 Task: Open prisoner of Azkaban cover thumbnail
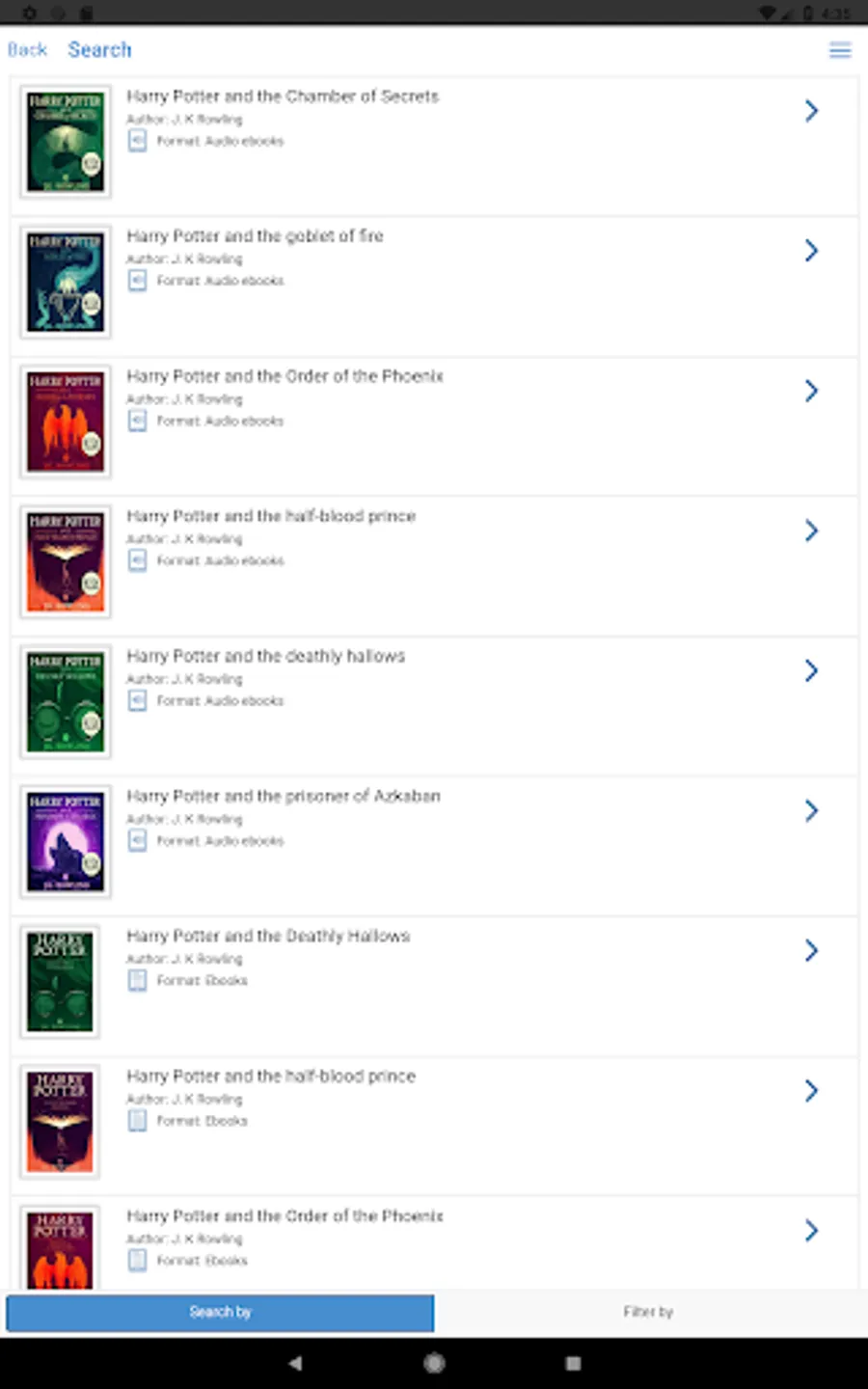pyautogui.click(x=66, y=841)
